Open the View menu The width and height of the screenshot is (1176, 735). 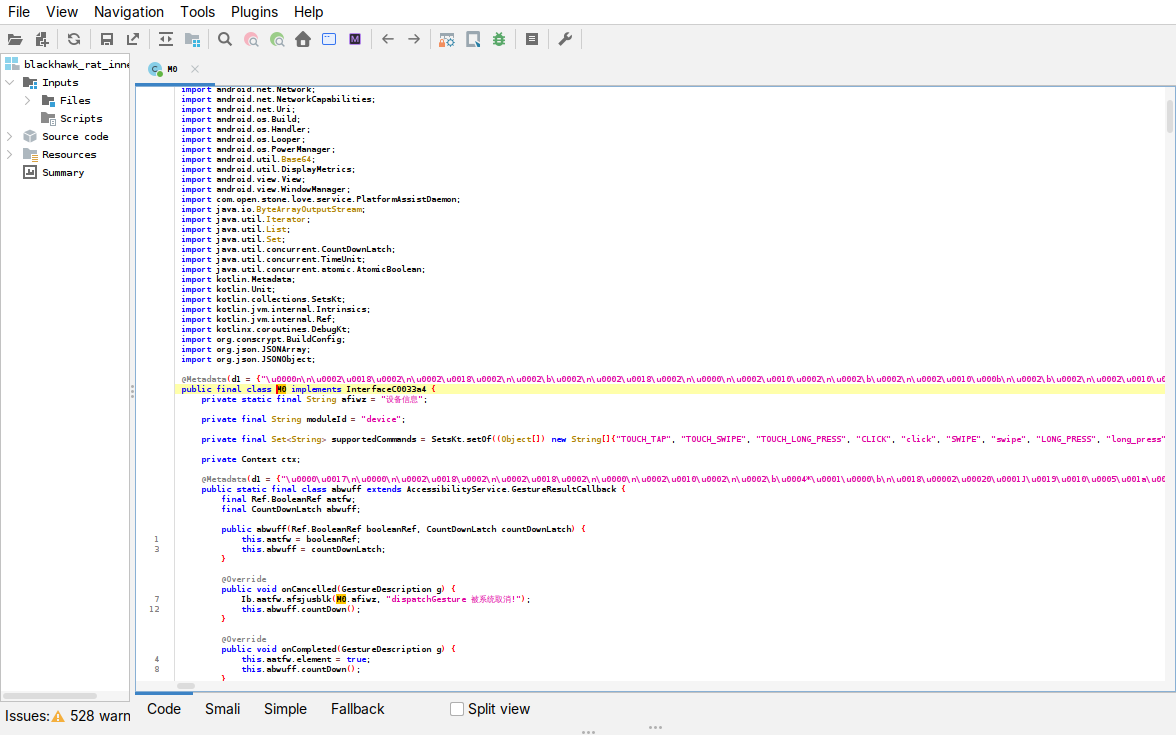pyautogui.click(x=62, y=12)
